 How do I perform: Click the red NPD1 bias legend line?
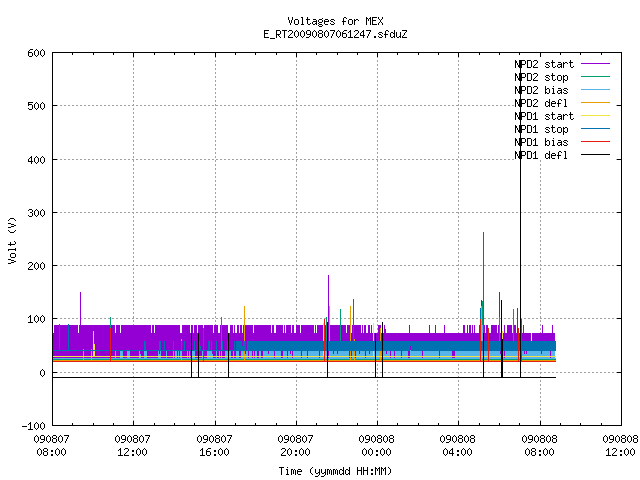[x=595, y=142]
